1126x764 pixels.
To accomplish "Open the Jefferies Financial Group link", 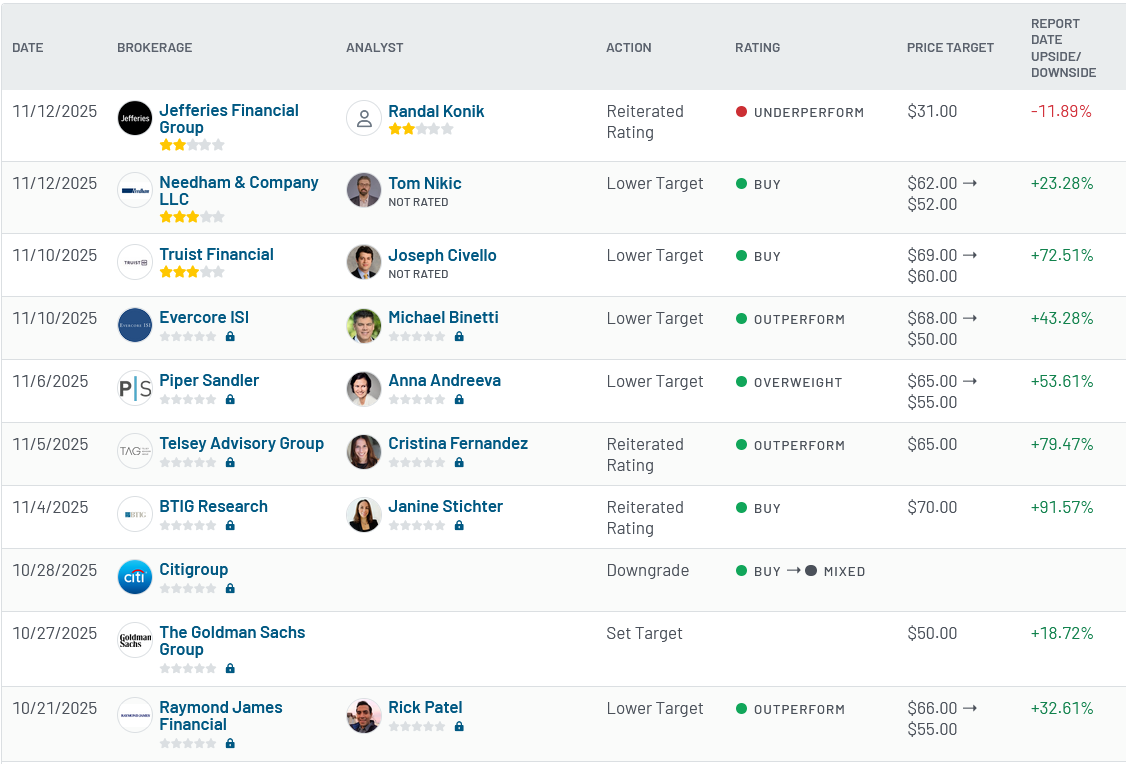I will click(229, 118).
